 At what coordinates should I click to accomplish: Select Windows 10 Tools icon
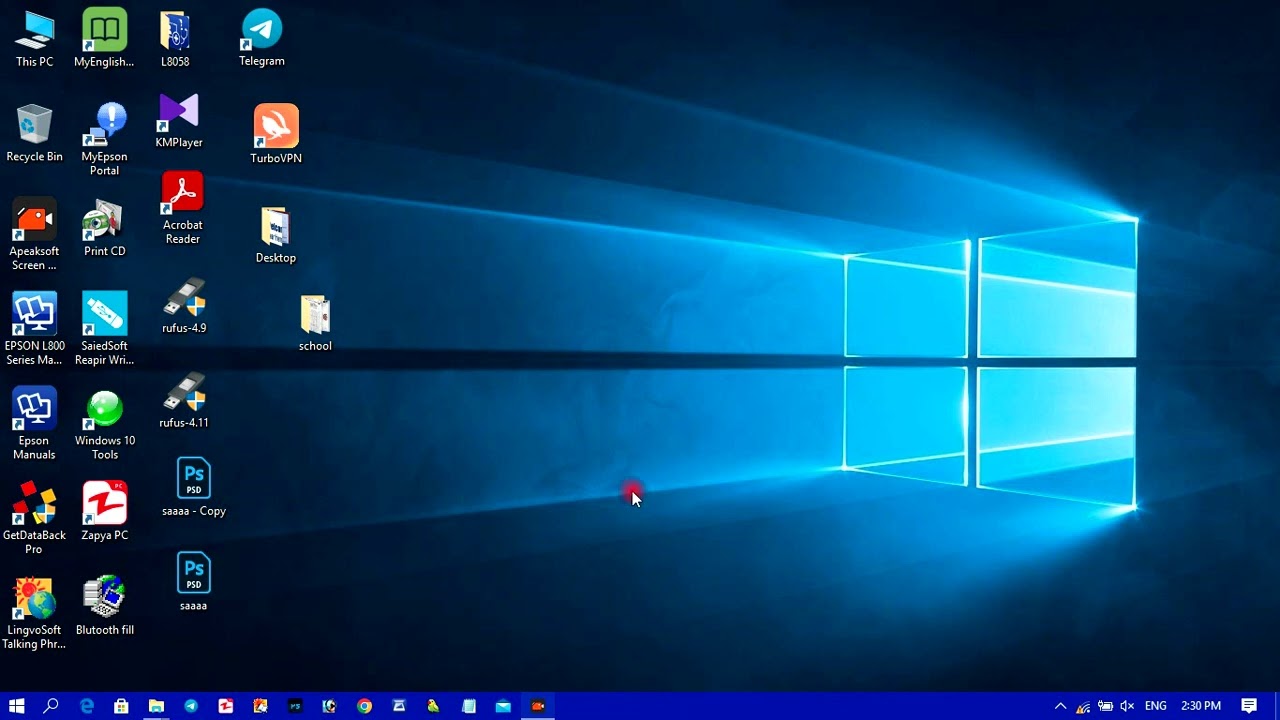point(104,424)
